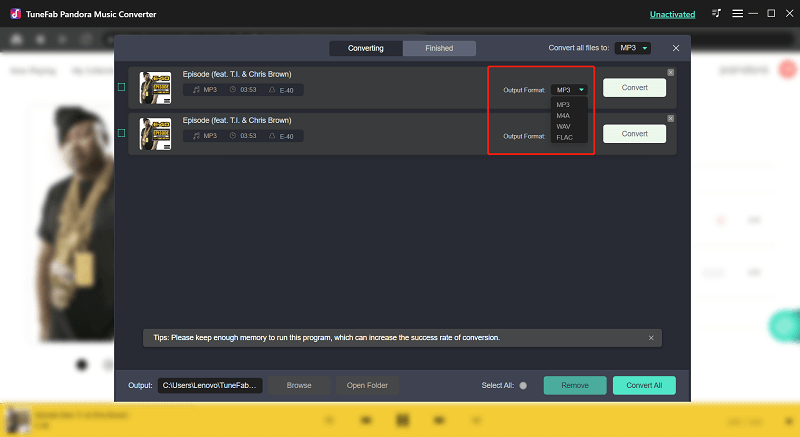
Task: Tick the checkbox for the second song
Action: click(x=122, y=133)
